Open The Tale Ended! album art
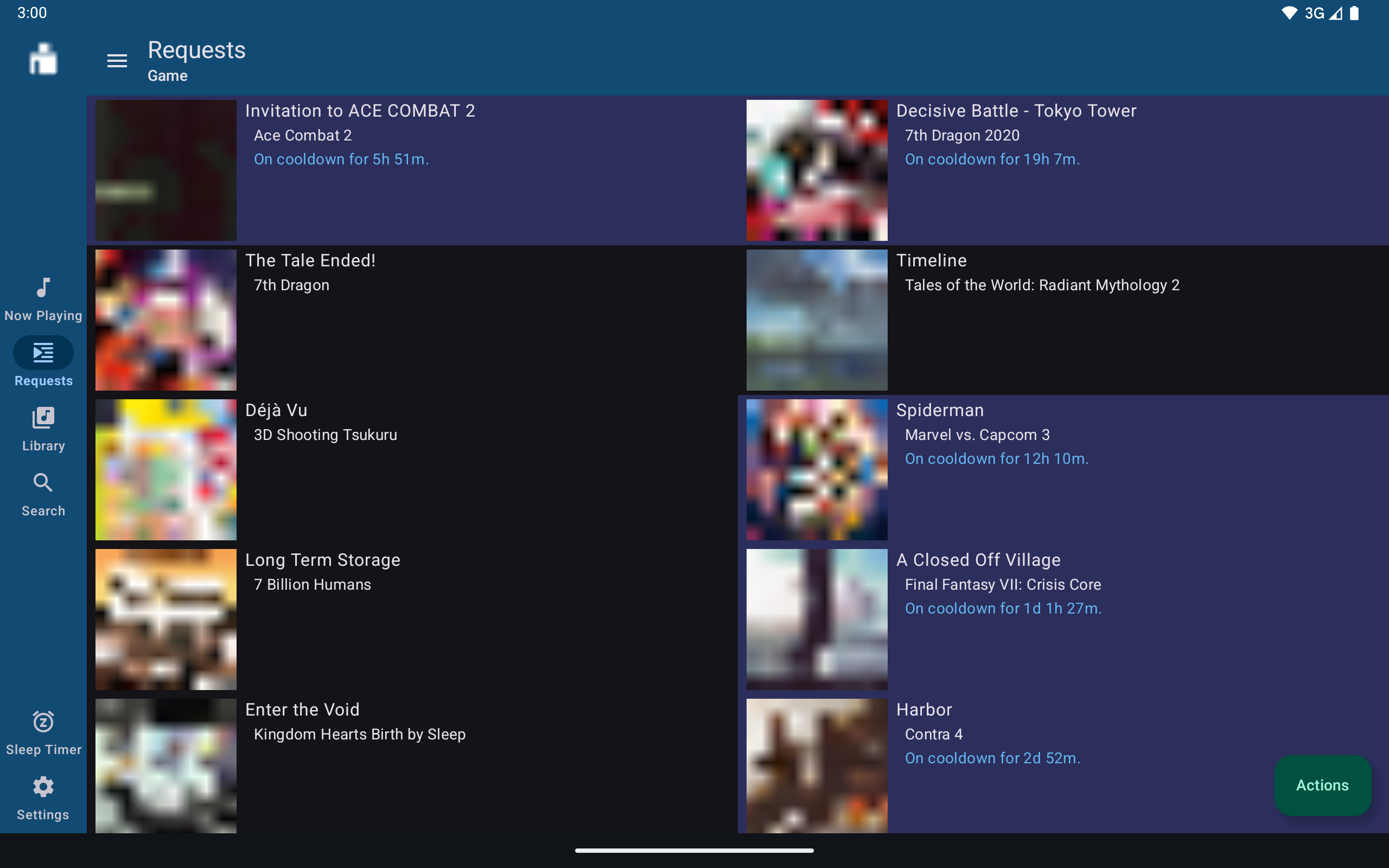 (166, 320)
